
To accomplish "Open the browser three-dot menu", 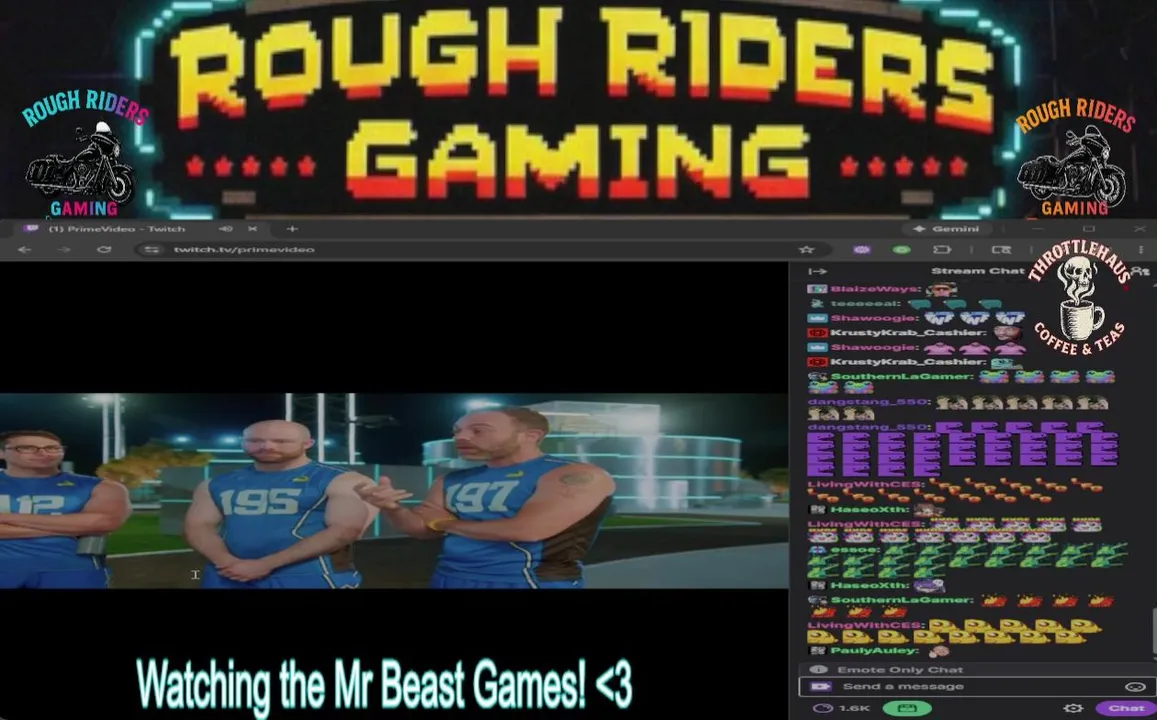I will (1141, 249).
